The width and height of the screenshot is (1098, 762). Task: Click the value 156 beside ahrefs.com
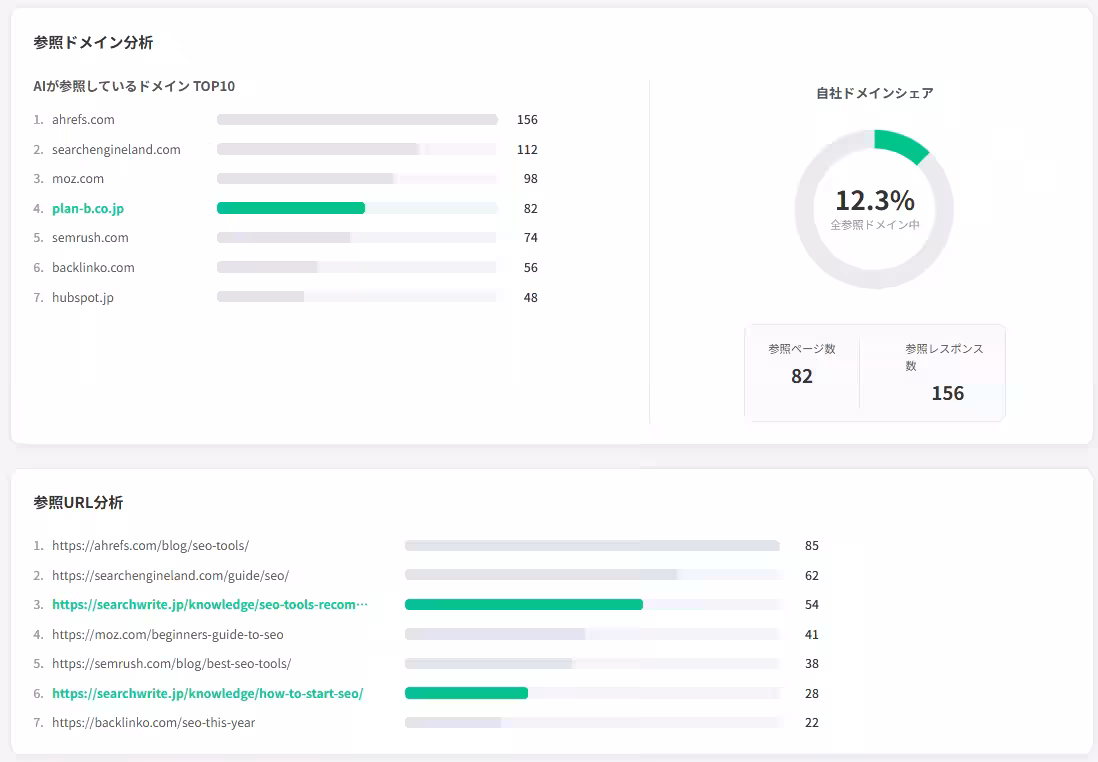tap(527, 120)
